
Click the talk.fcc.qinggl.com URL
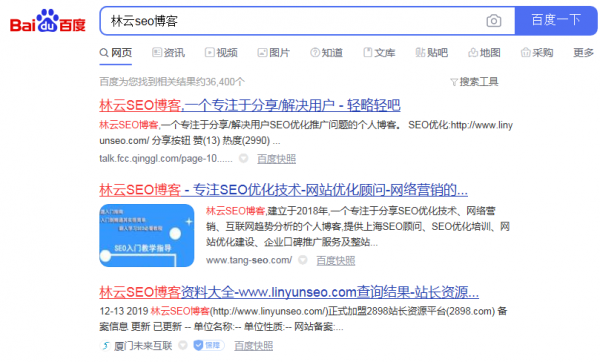point(166,158)
